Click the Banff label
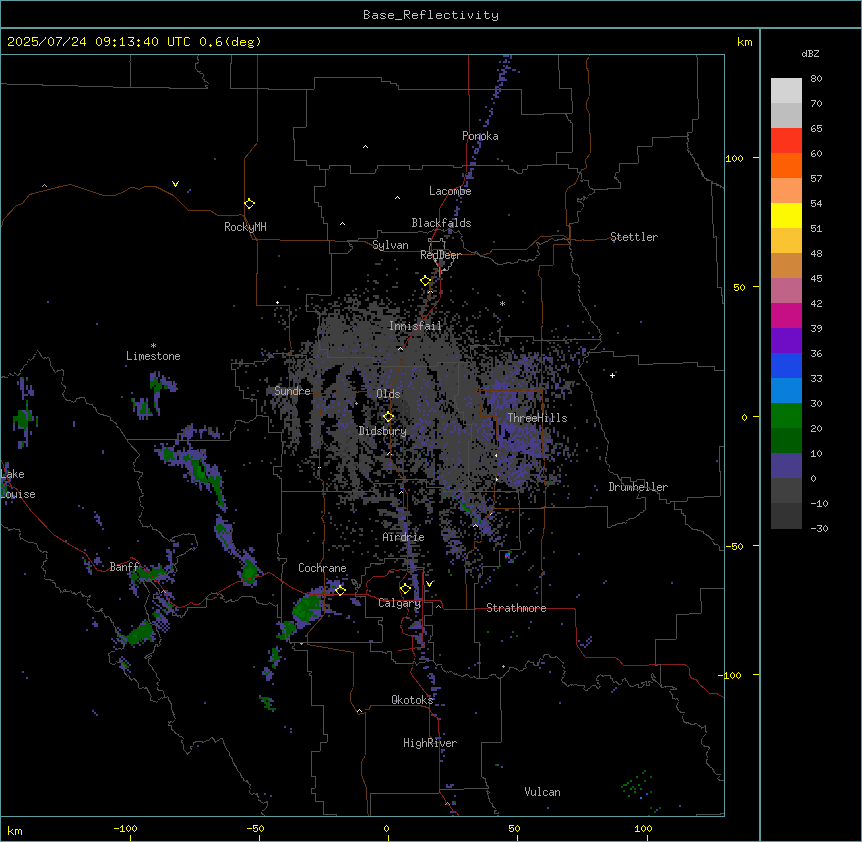 pos(124,567)
